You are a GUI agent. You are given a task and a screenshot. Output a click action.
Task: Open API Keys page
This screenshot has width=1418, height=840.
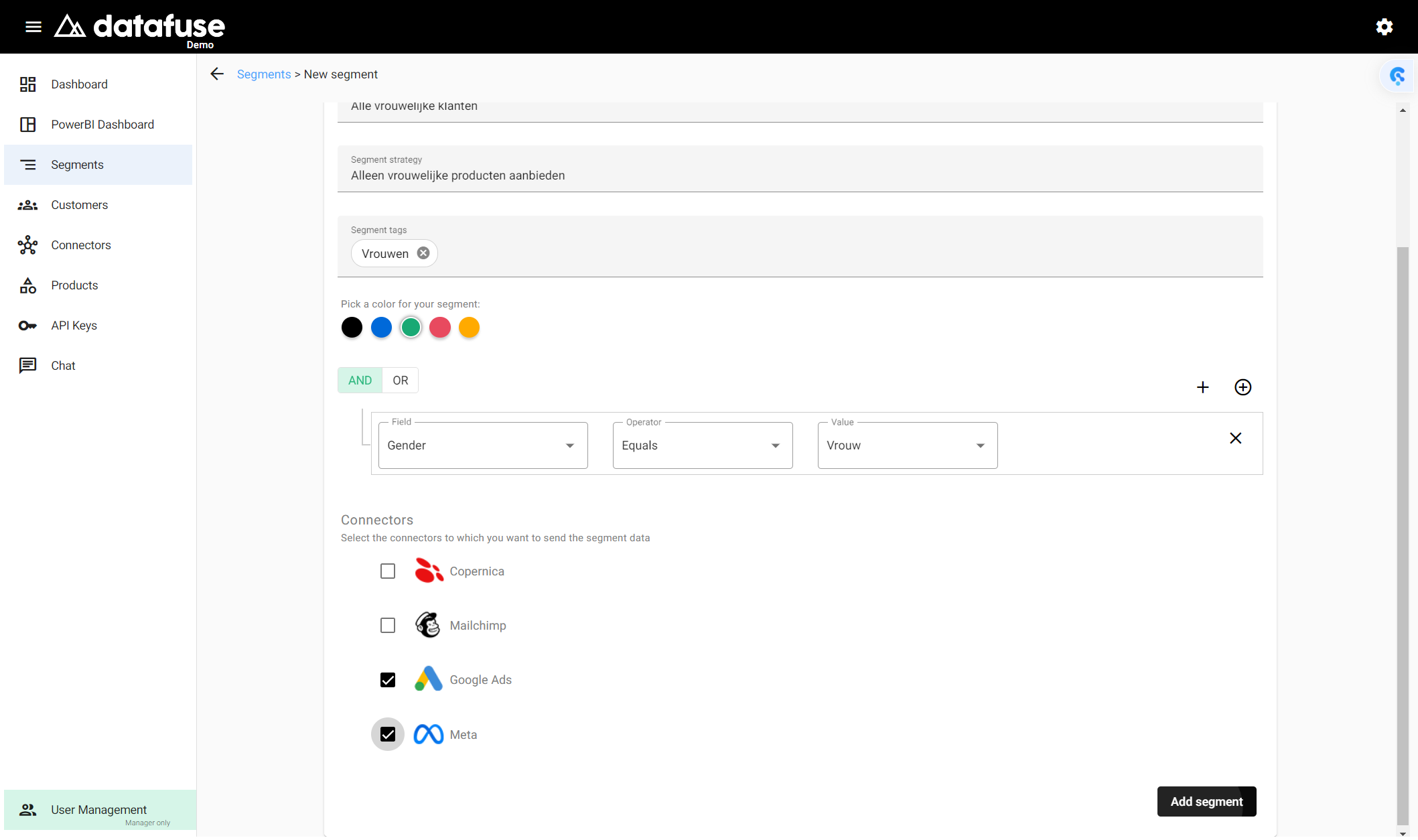[98, 326]
